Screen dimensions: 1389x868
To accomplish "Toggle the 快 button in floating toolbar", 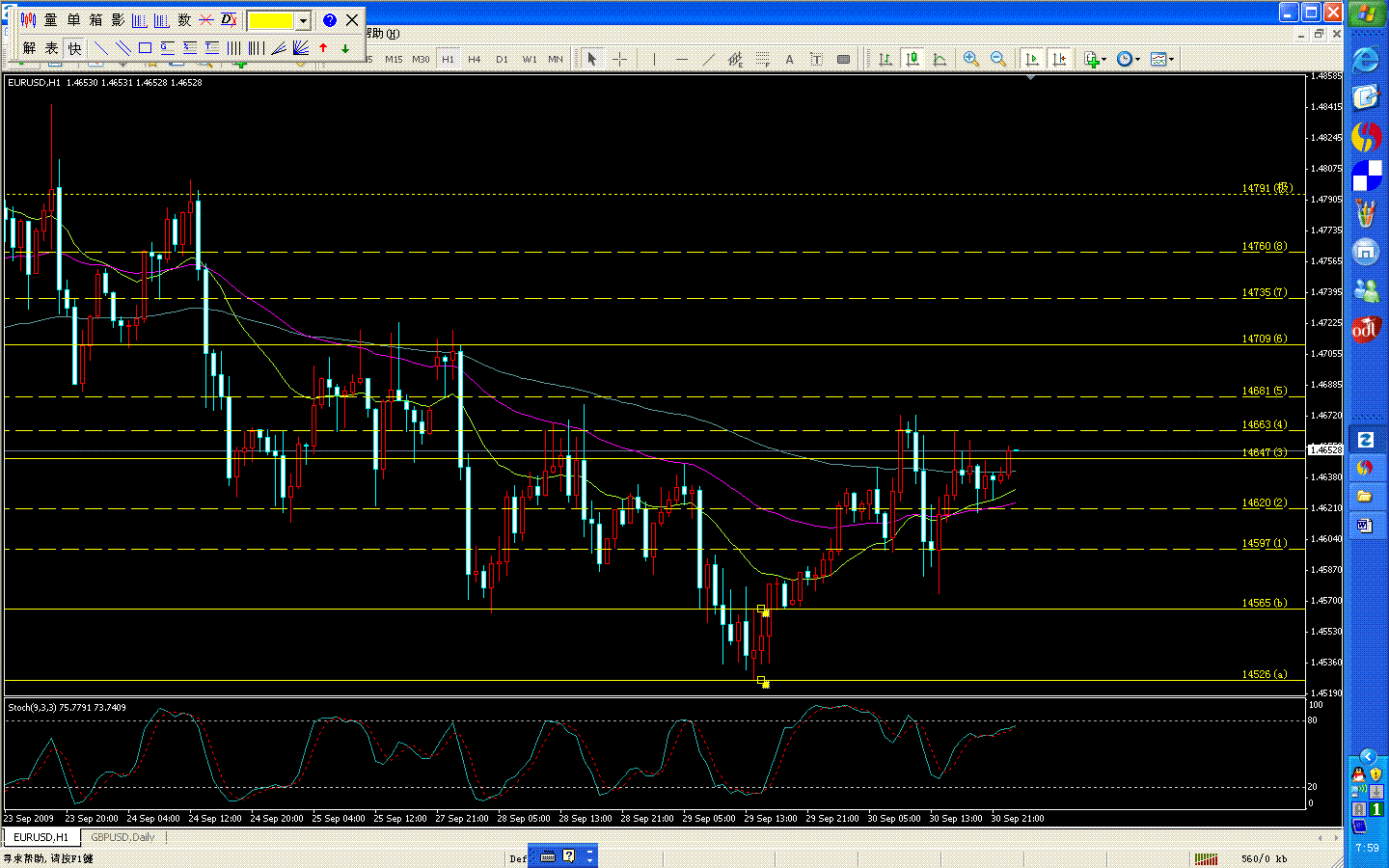I will [74, 48].
